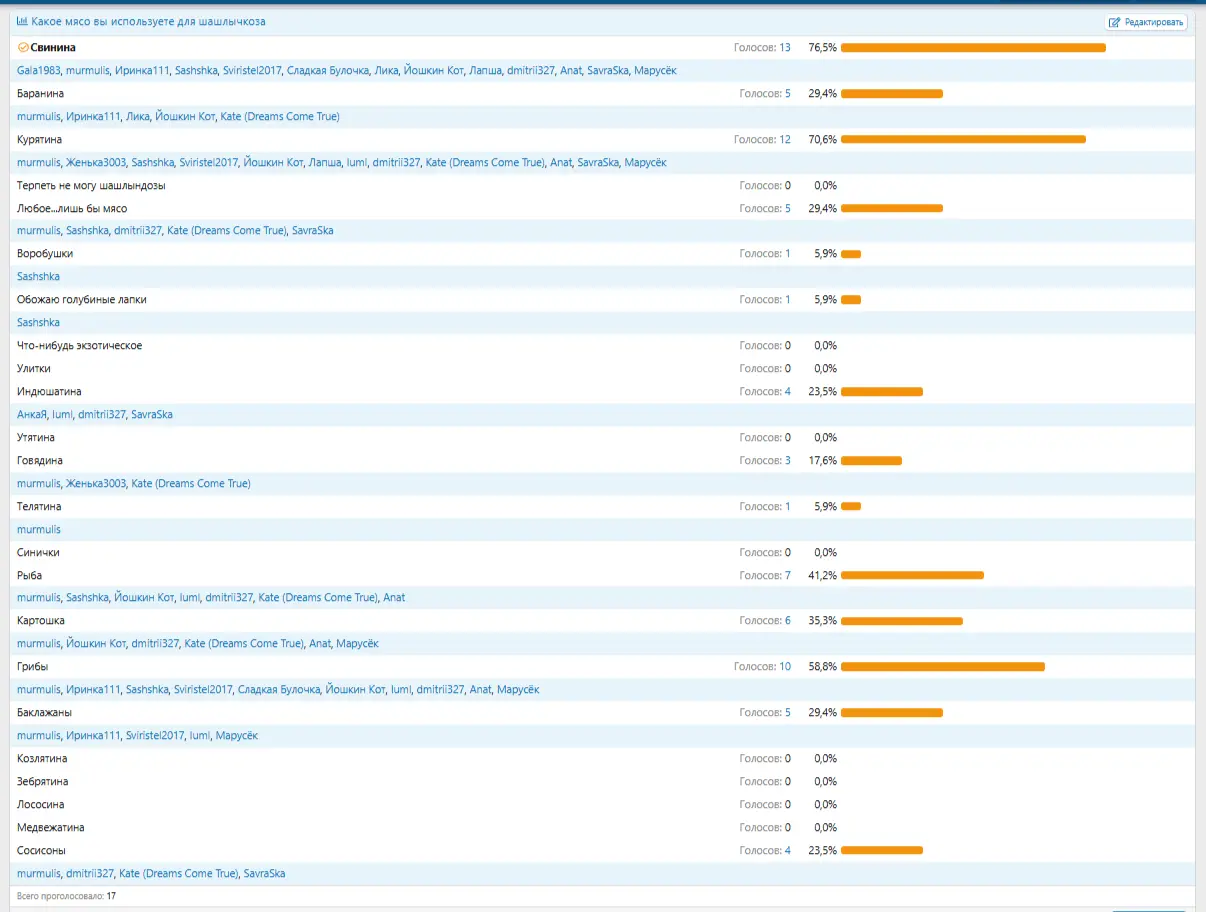Click the 17,6% value for Говядина
The image size is (1206, 912).
(x=822, y=460)
